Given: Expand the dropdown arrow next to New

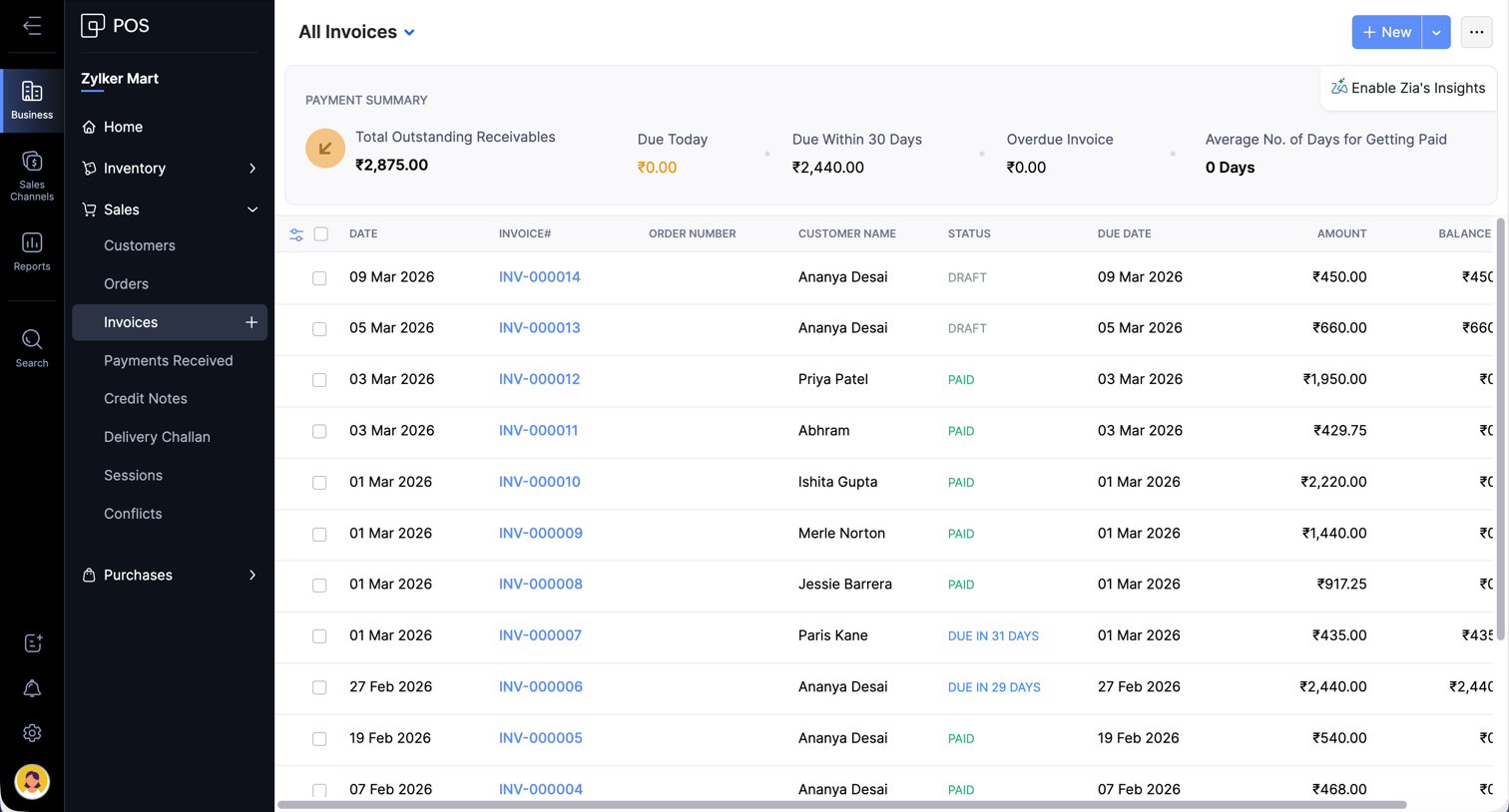Looking at the screenshot, I should (x=1436, y=32).
